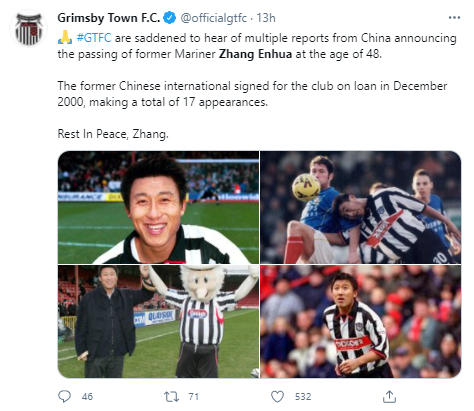Image resolution: width=474 pixels, height=411 pixels.
Task: Click the 71 retweets count
Action: 194,397
